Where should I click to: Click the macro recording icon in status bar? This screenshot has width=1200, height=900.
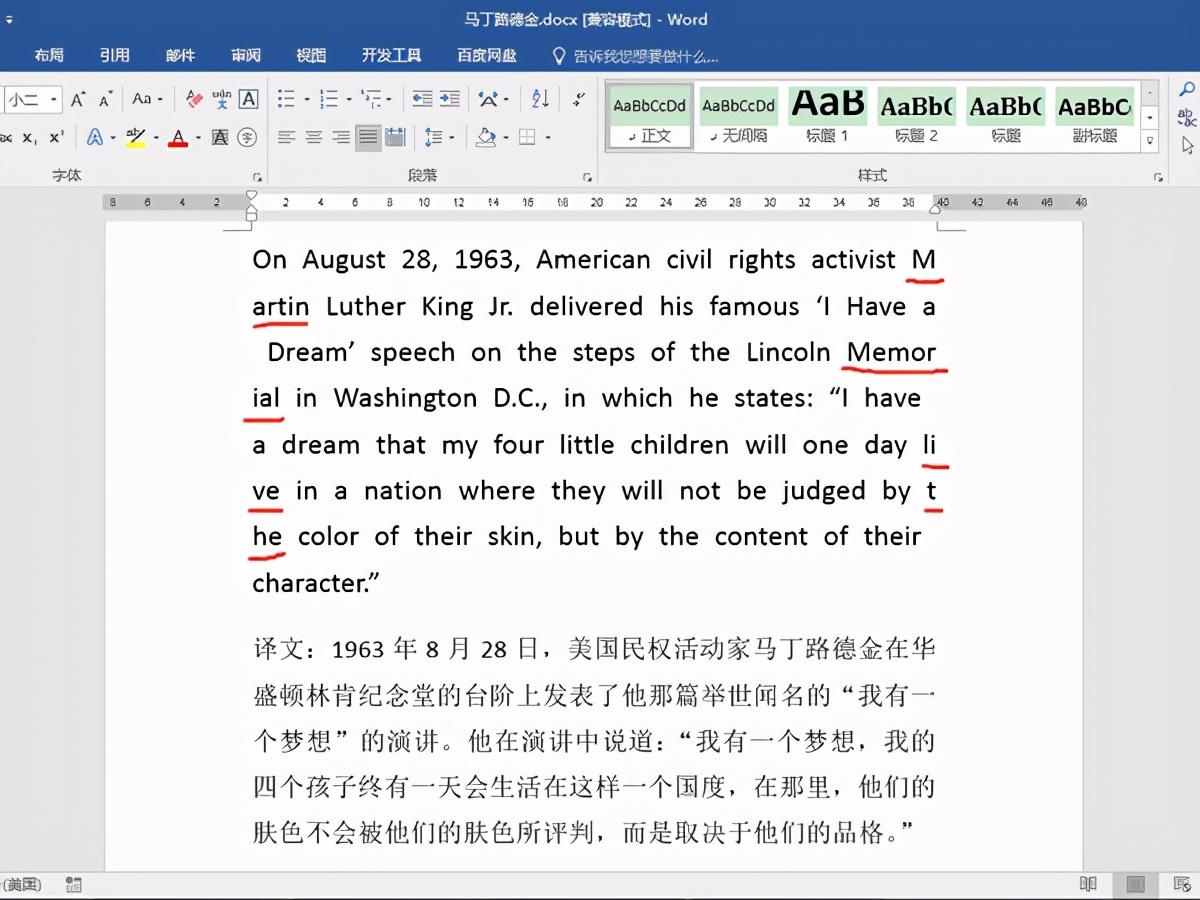(73, 884)
